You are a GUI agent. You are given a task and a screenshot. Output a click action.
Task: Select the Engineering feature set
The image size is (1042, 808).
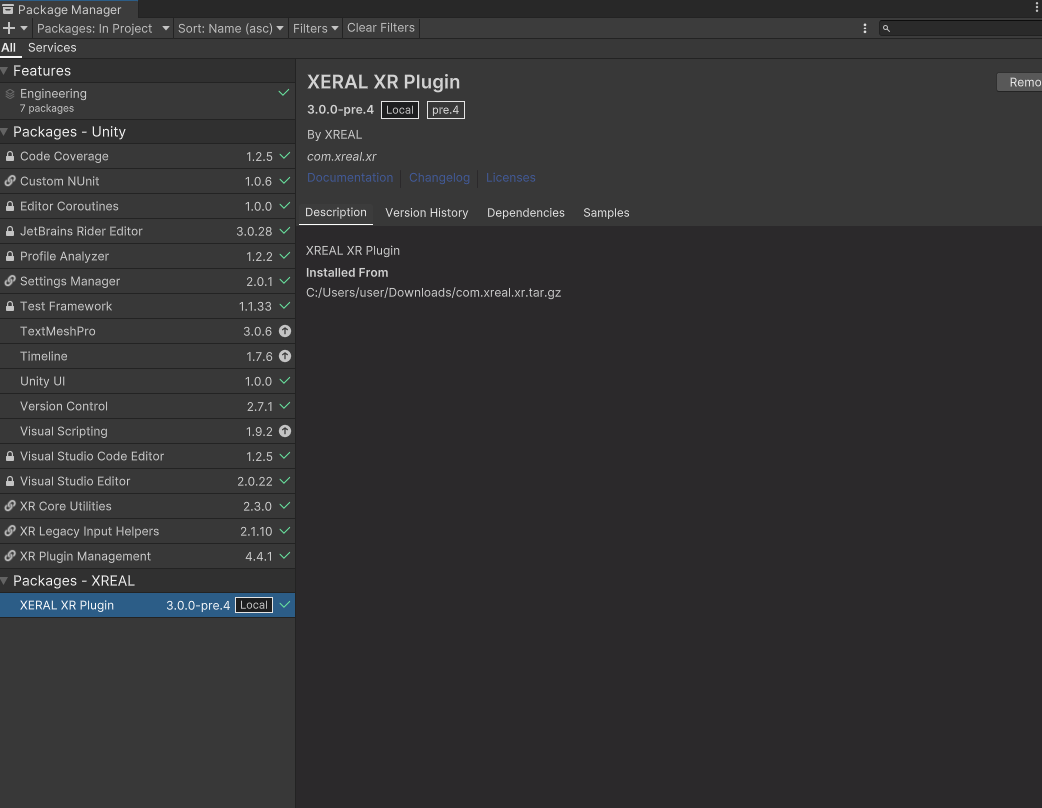pos(148,100)
